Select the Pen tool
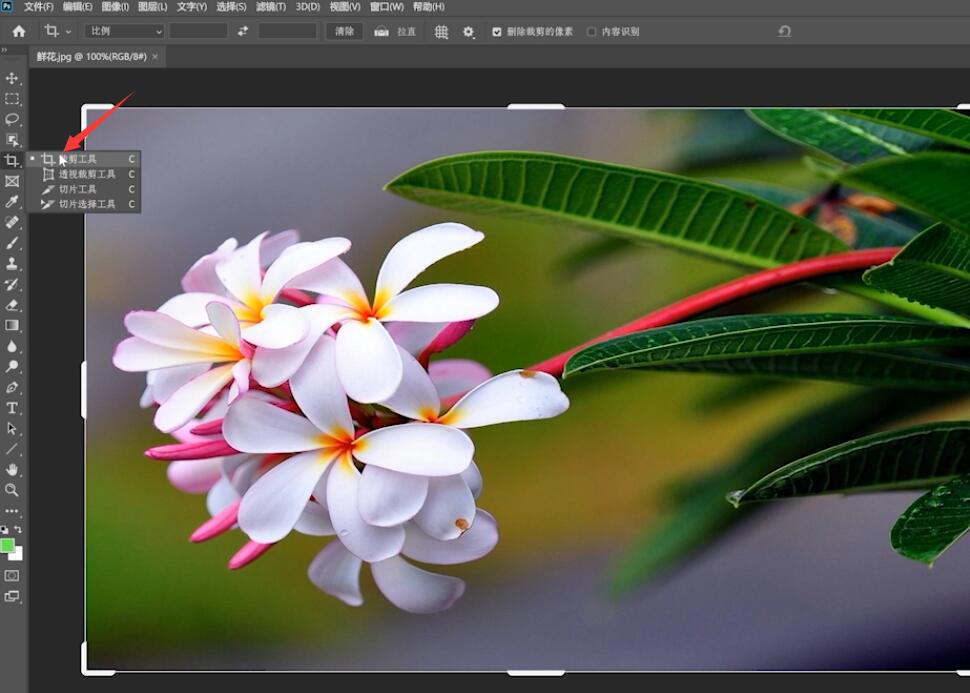 point(12,388)
